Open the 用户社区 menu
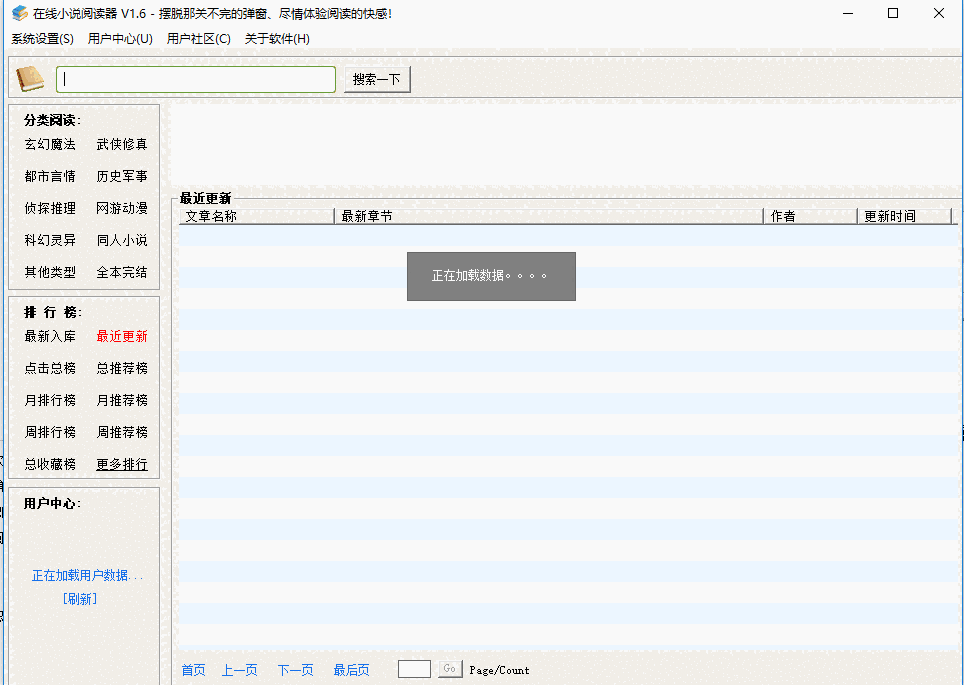The width and height of the screenshot is (964, 685). (198, 39)
